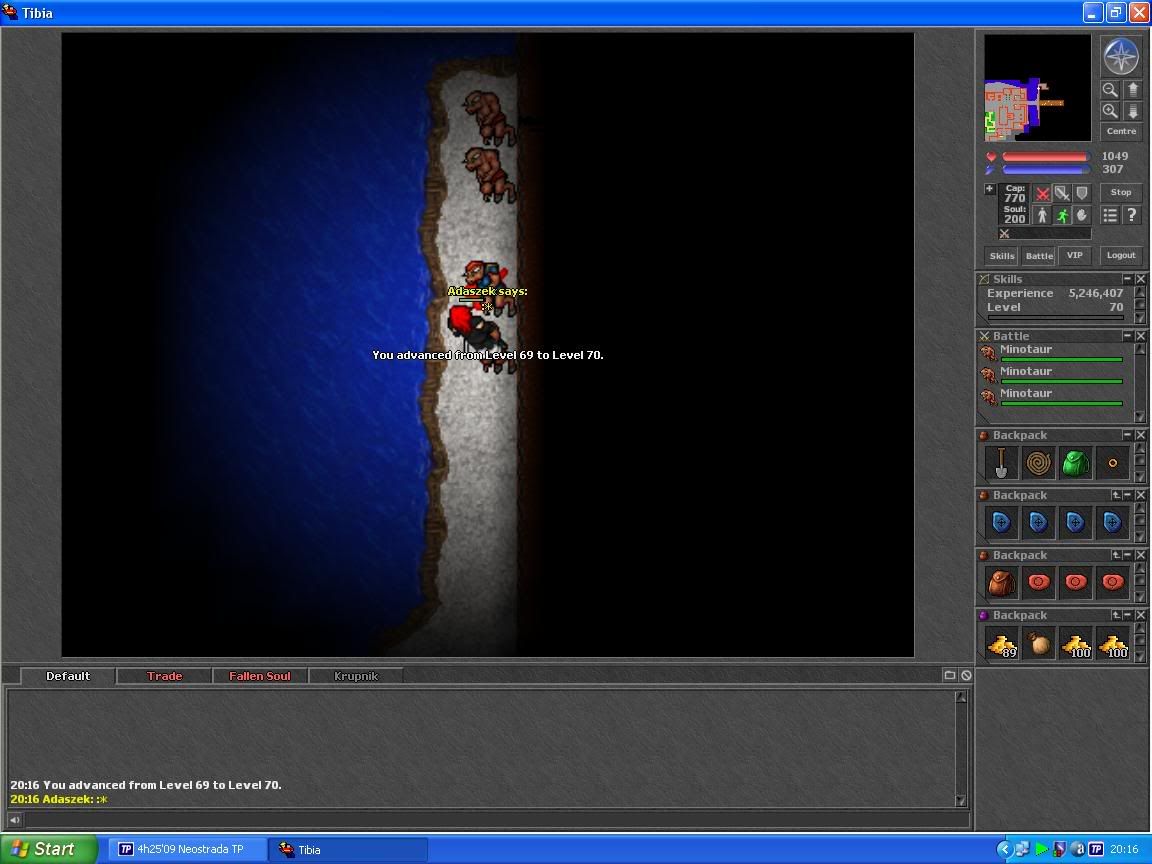Click the level progress bar in Skills

tap(1056, 318)
